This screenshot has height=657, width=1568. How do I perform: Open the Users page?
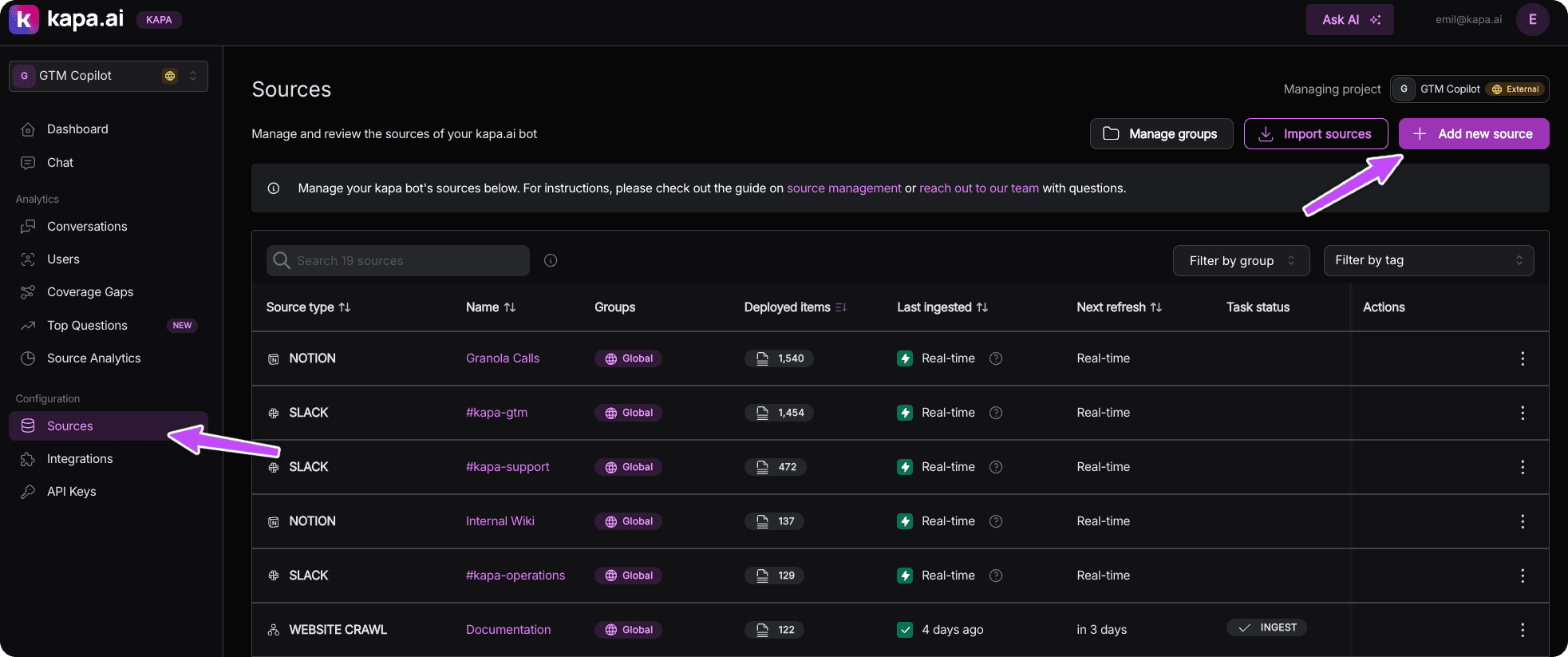coord(63,259)
